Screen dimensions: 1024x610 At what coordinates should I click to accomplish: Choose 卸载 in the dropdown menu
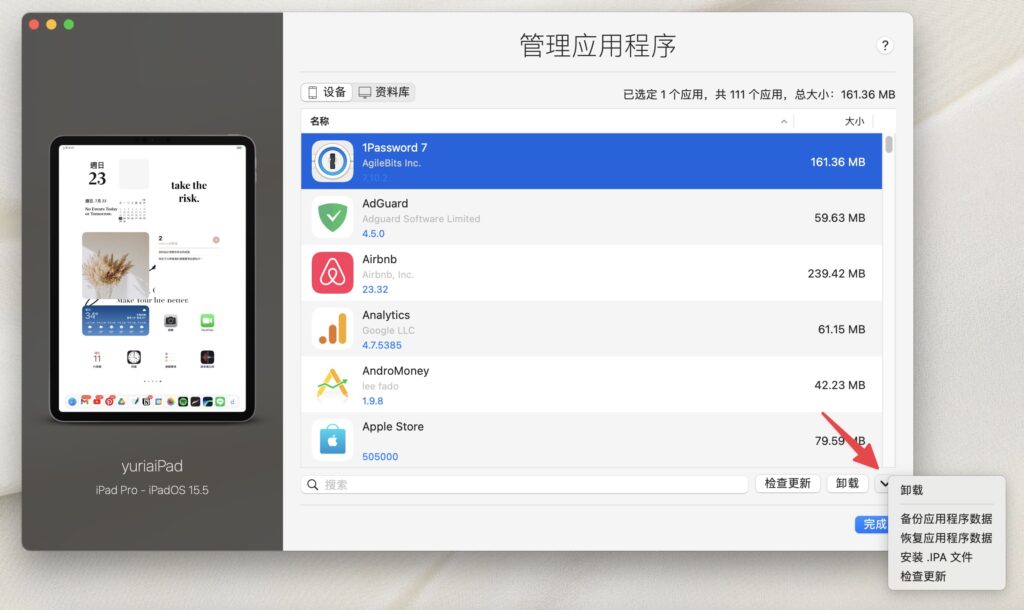pos(912,490)
